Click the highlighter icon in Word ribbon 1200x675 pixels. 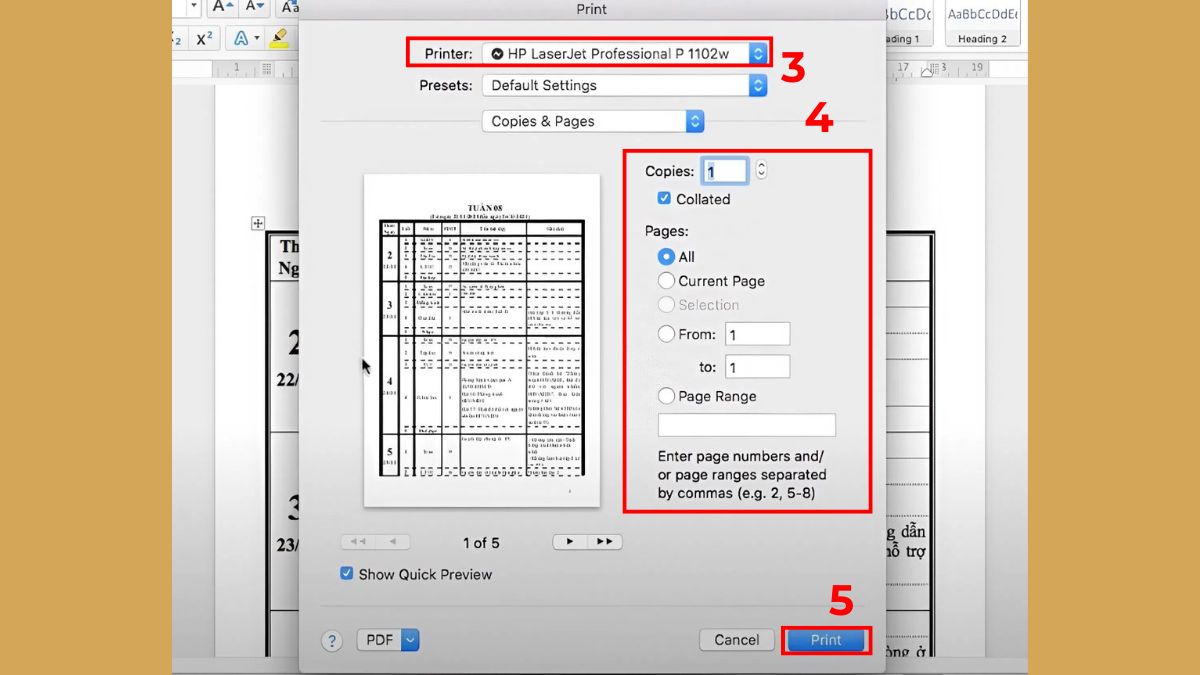(x=278, y=38)
